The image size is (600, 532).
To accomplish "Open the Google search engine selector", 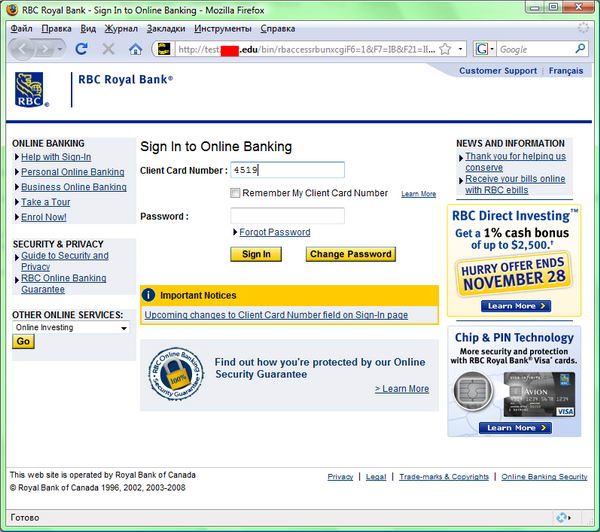I will click(x=484, y=49).
